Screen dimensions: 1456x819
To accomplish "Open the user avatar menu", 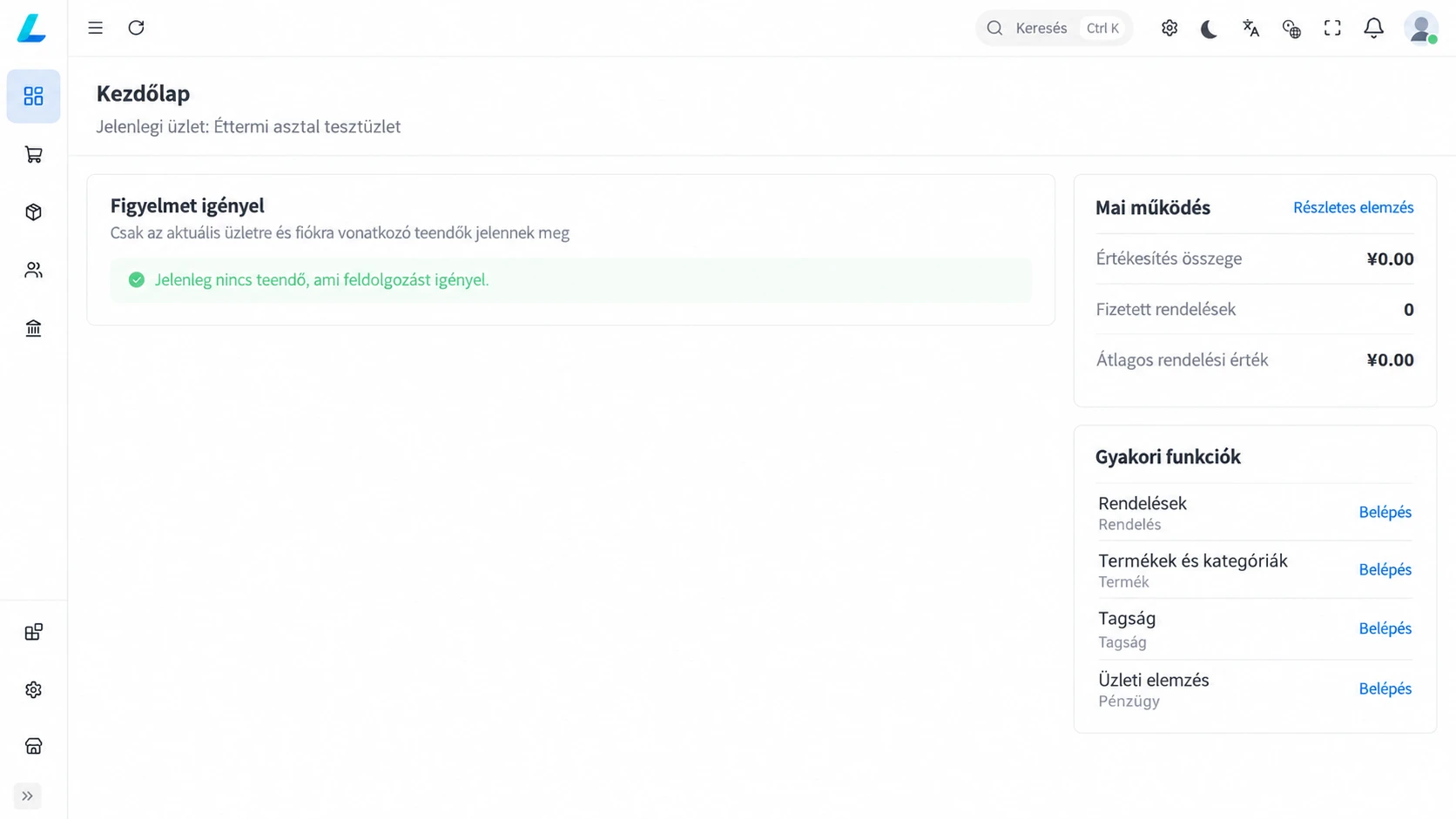I will pyautogui.click(x=1421, y=28).
